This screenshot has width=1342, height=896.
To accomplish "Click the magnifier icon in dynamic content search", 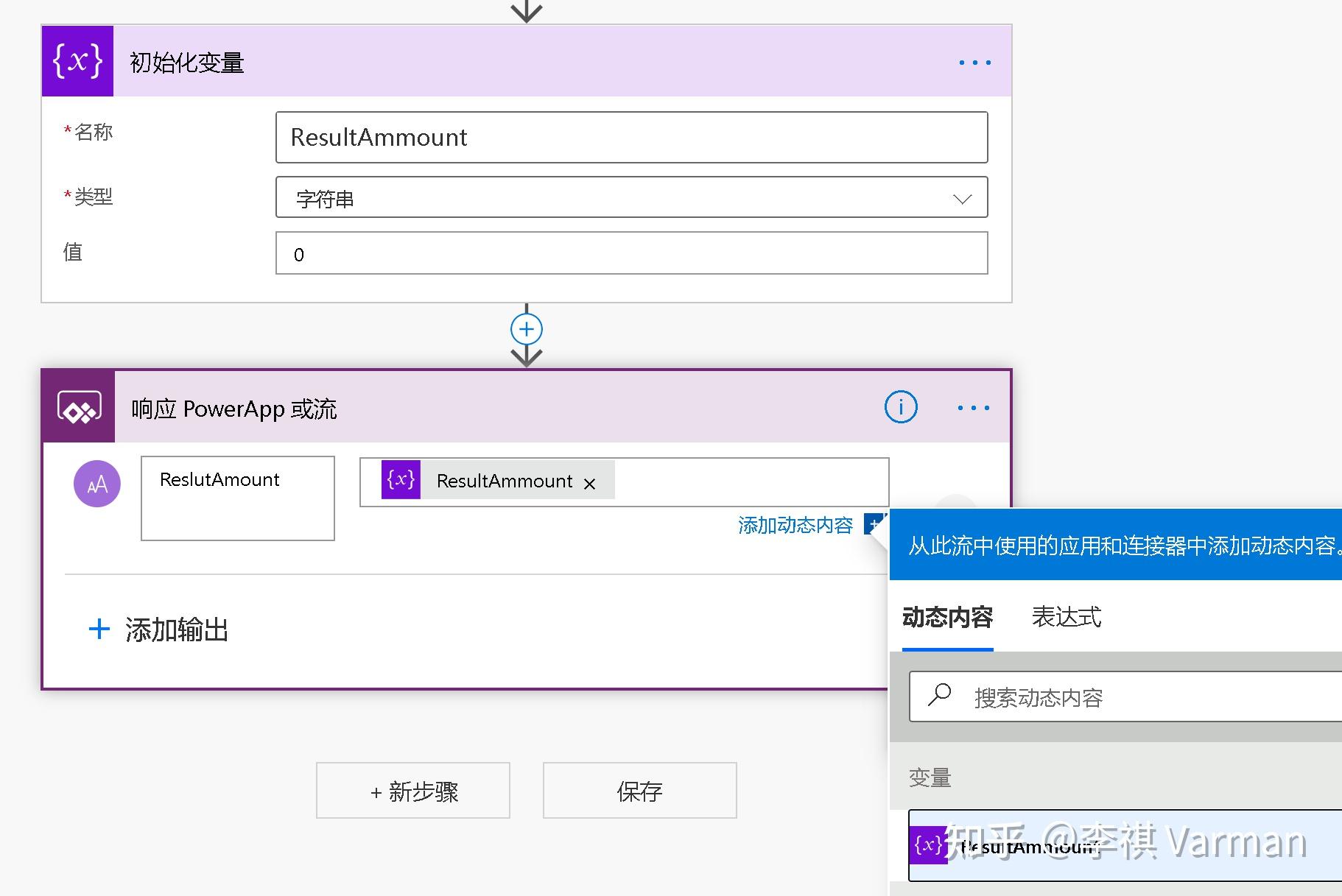I will click(941, 696).
